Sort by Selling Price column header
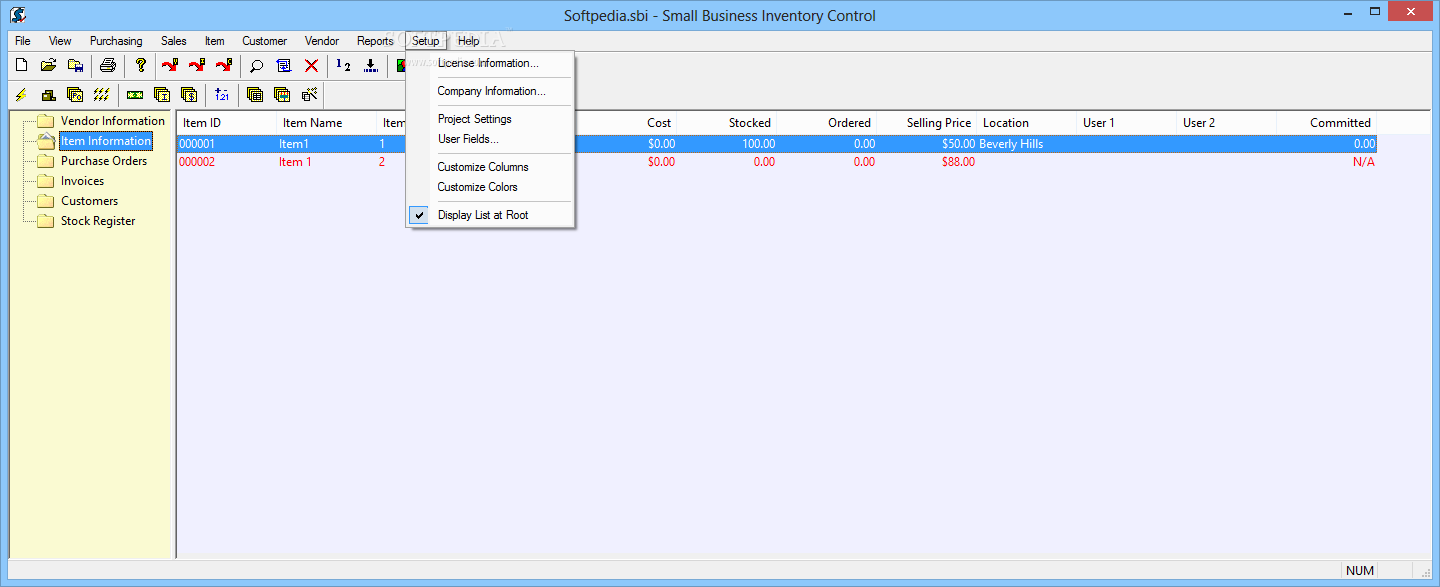The width and height of the screenshot is (1440, 587). point(927,123)
